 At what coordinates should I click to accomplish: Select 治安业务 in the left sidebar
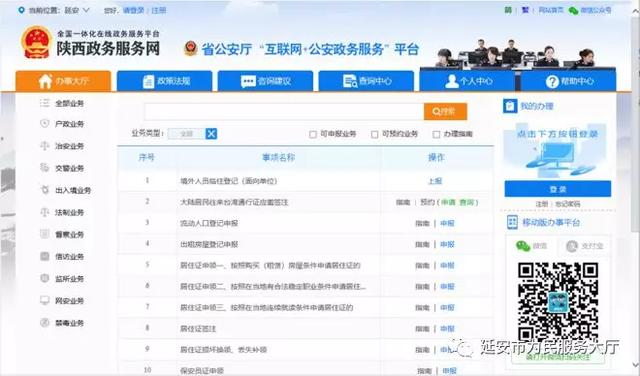pyautogui.click(x=69, y=146)
